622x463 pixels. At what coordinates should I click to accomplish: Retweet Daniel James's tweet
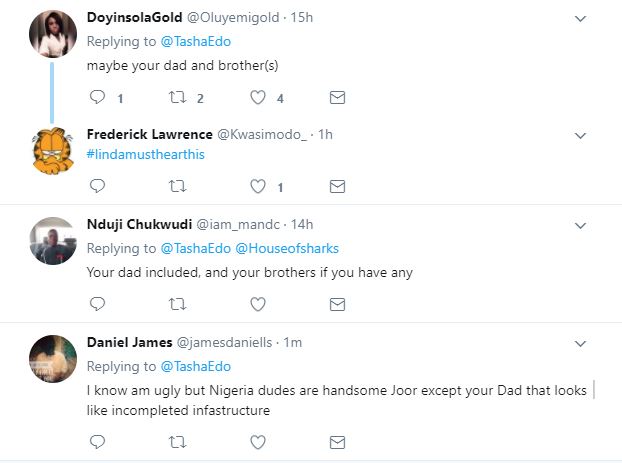(177, 440)
